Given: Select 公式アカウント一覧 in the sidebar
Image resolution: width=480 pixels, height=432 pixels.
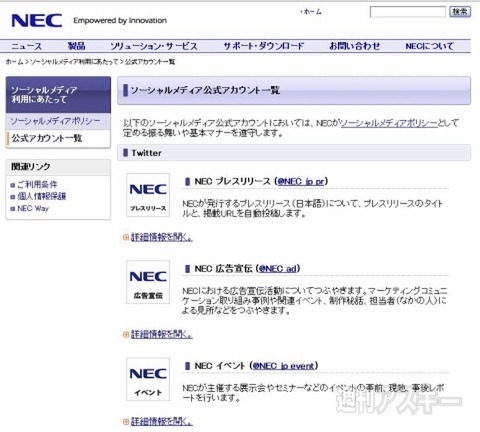Looking at the screenshot, I should coord(47,138).
